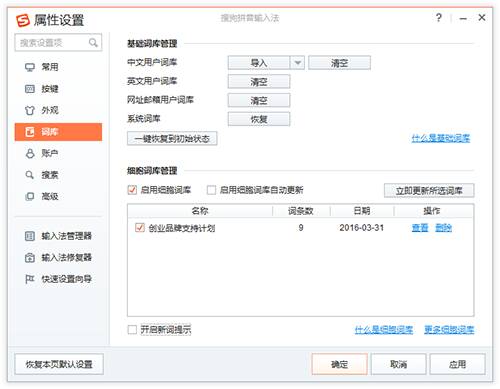Open the 按键 keyboard icon section
This screenshot has width=500, height=389.
tap(30, 89)
